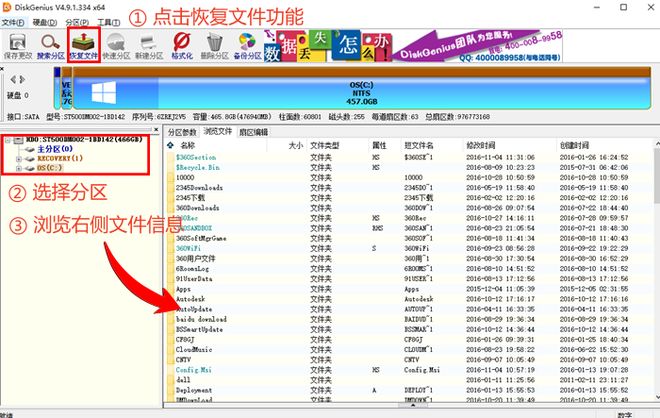Image resolution: width=660 pixels, height=418 pixels.
Task: Click the folder icon next to 10000
Action: click(x=170, y=178)
